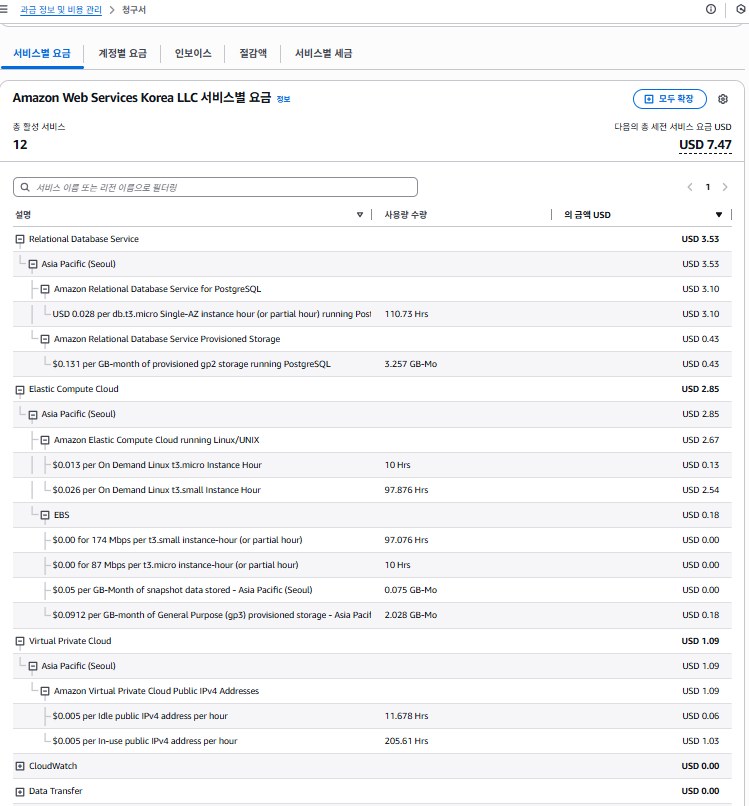Select the db.t3.micro Single-AZ instance hour row
The image size is (749, 806).
(372, 314)
